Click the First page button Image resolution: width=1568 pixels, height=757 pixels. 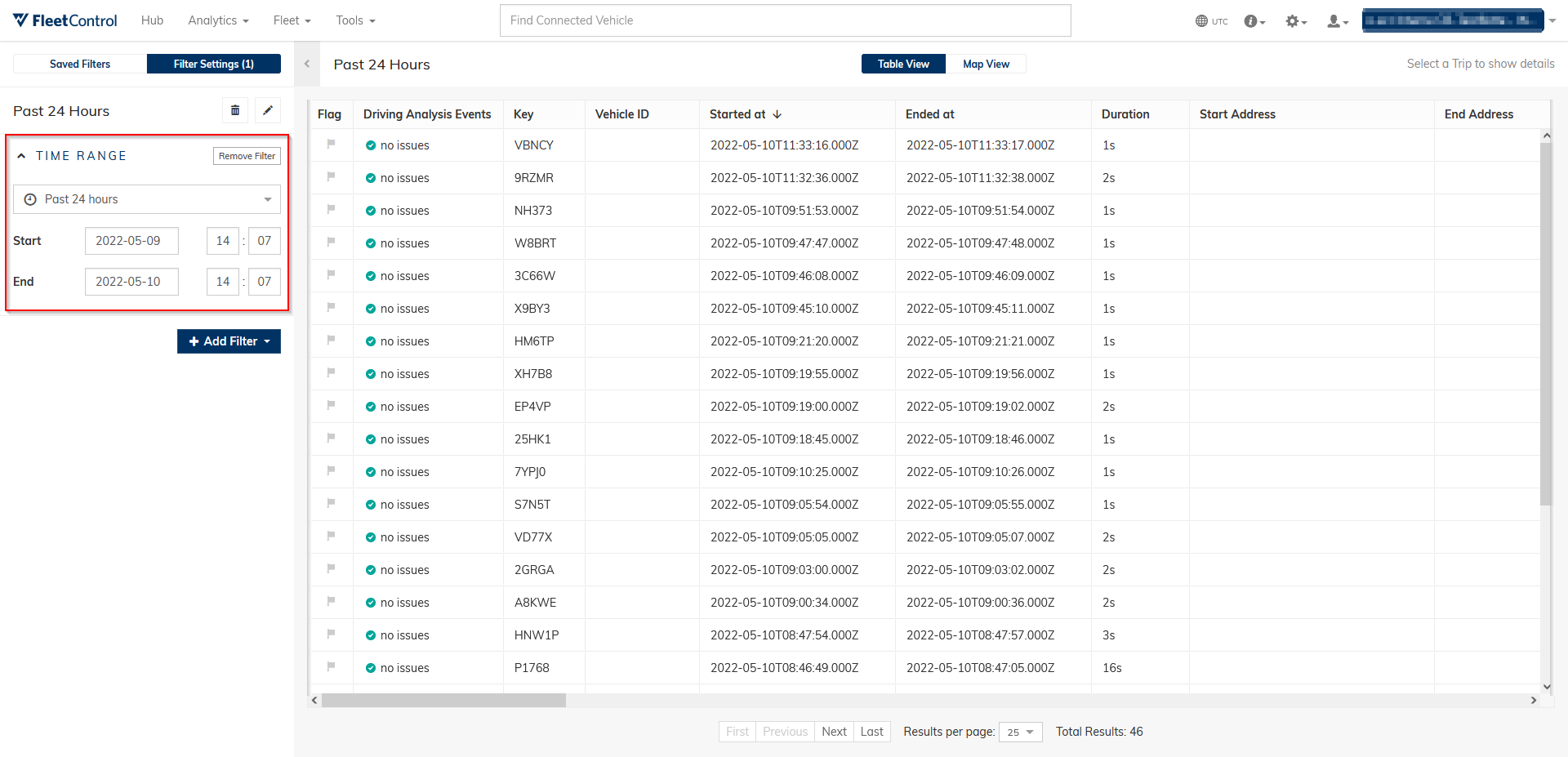tap(737, 732)
